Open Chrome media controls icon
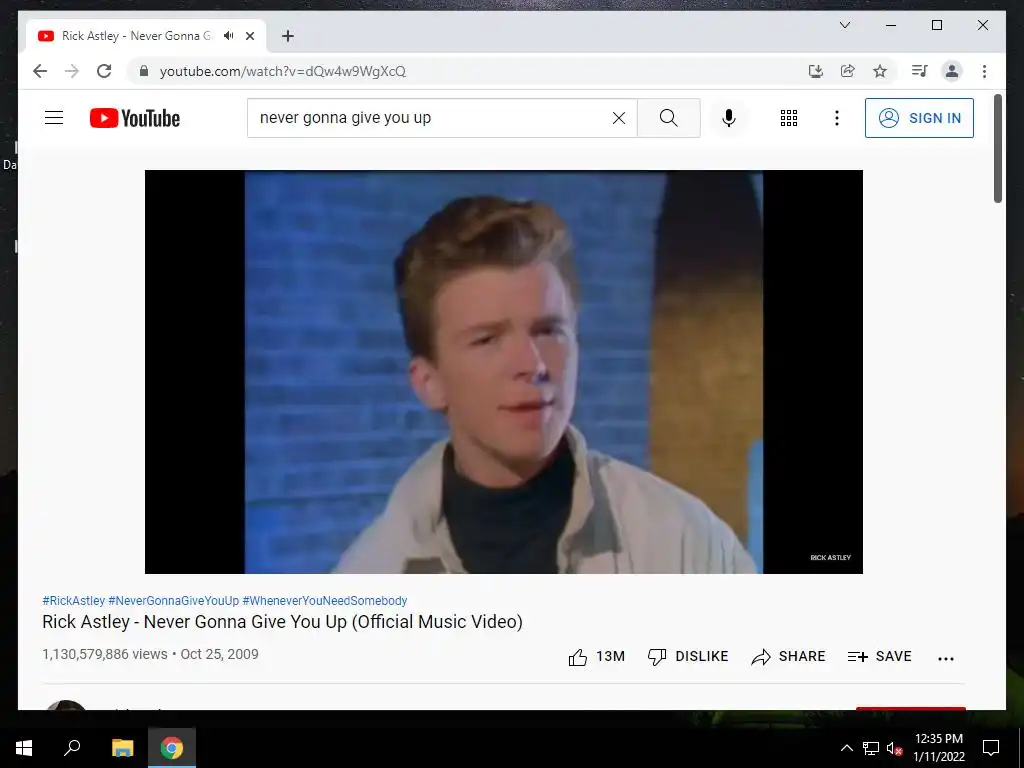1024x768 pixels. click(920, 71)
